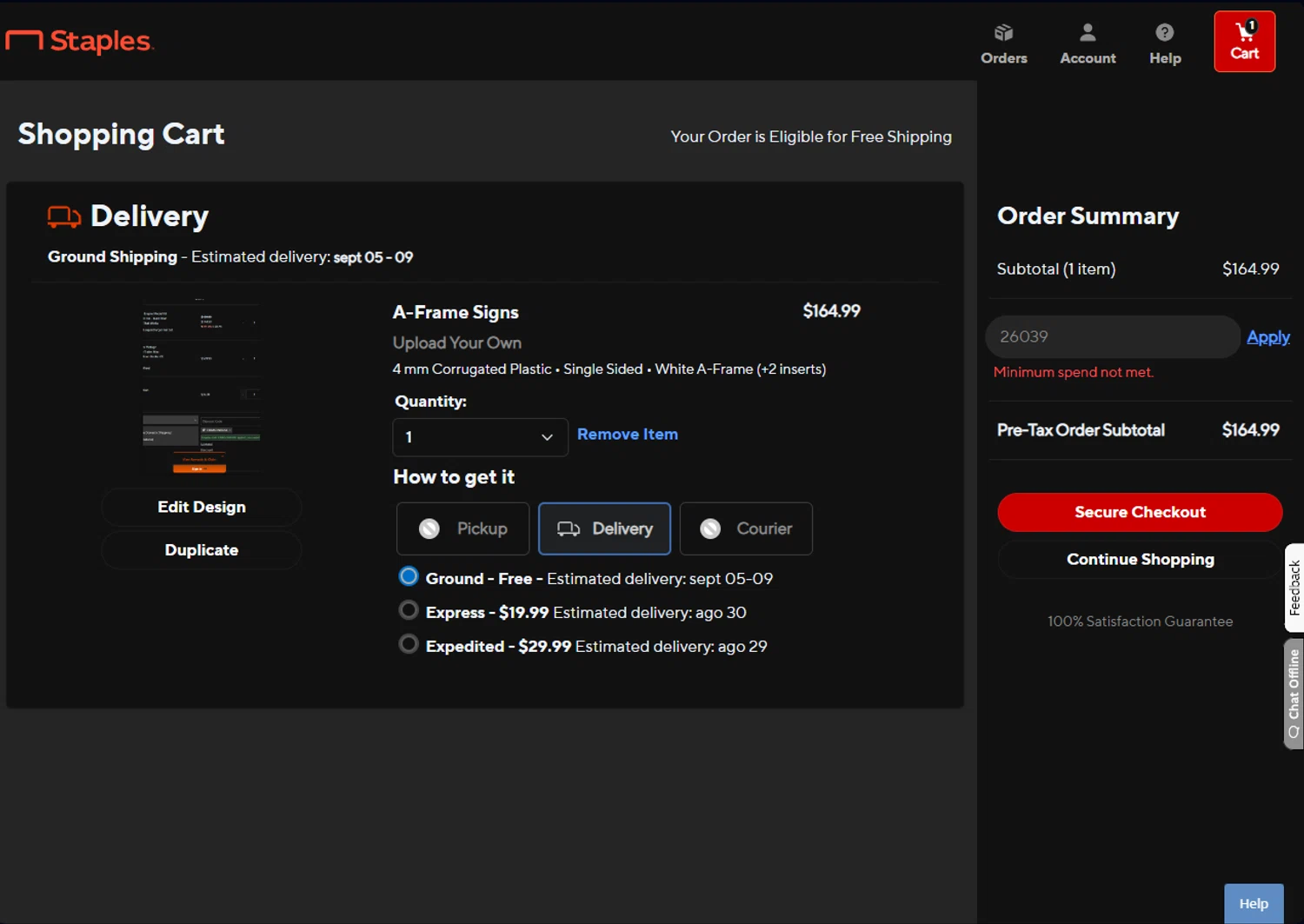Choose the Courier fulfillment option
1304x924 pixels.
pos(746,528)
